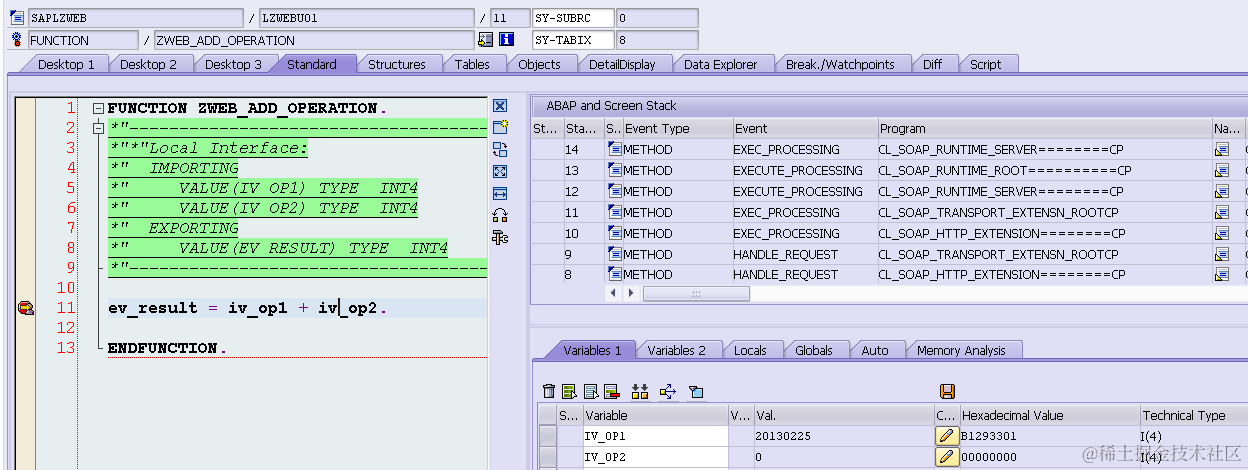Click the function gear icon beside FUNCTION field

tap(17, 40)
